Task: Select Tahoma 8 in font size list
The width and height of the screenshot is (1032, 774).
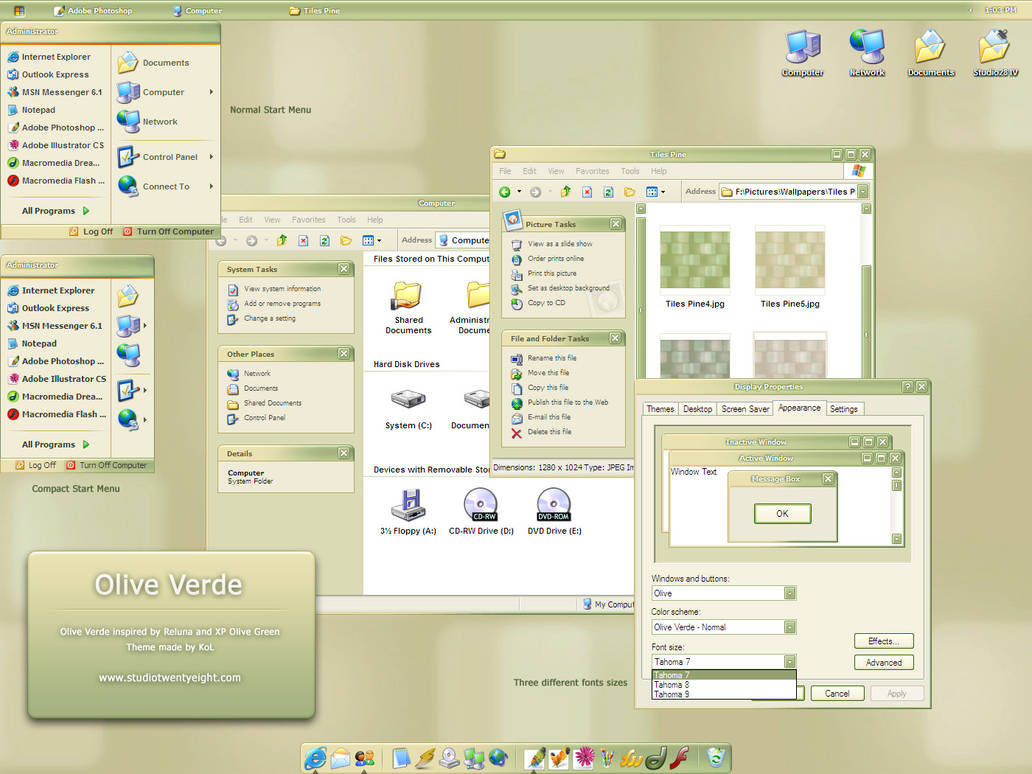Action: pos(724,685)
